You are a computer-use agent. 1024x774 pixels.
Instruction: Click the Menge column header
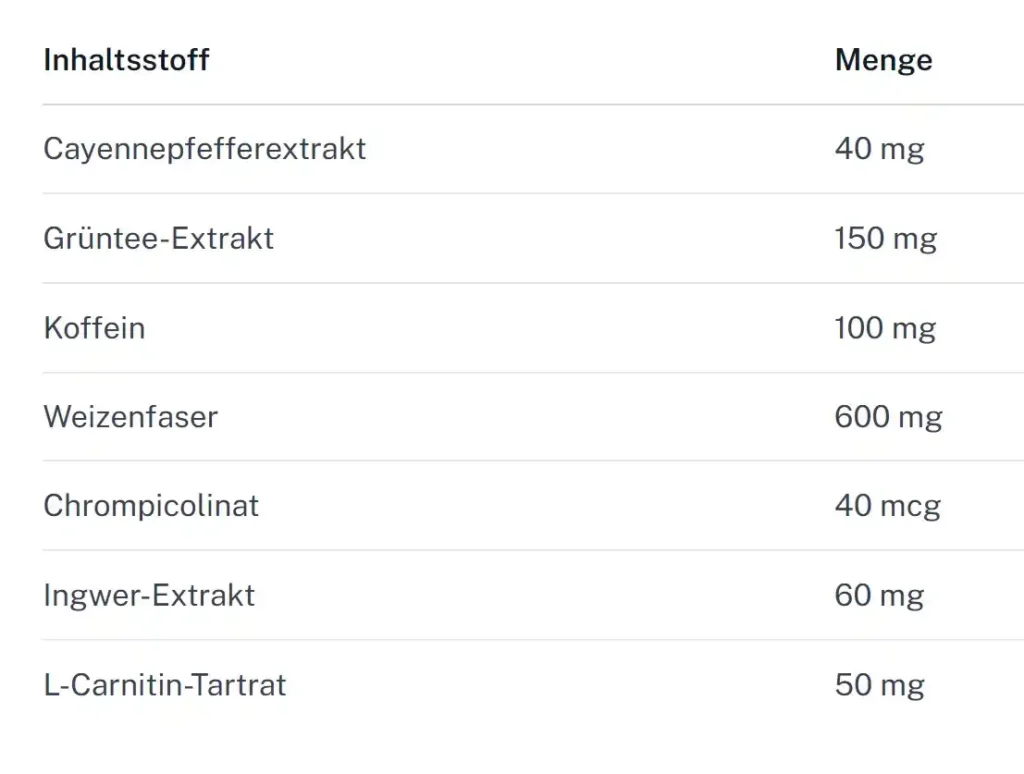coord(883,60)
